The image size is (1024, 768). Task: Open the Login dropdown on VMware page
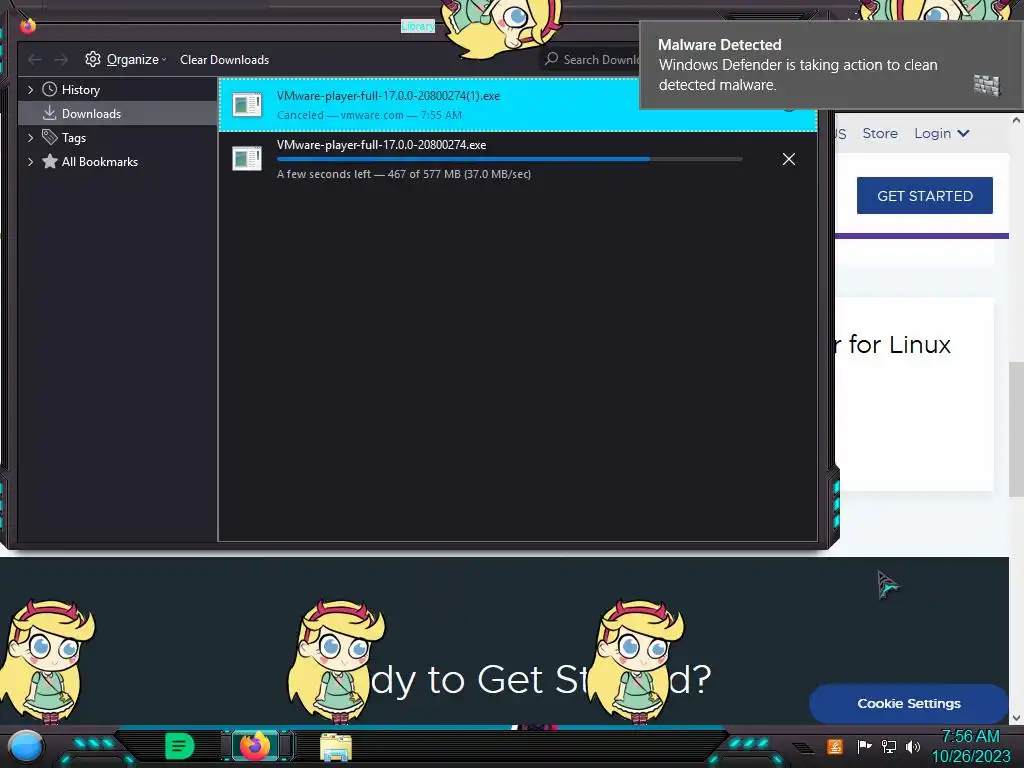[941, 133]
